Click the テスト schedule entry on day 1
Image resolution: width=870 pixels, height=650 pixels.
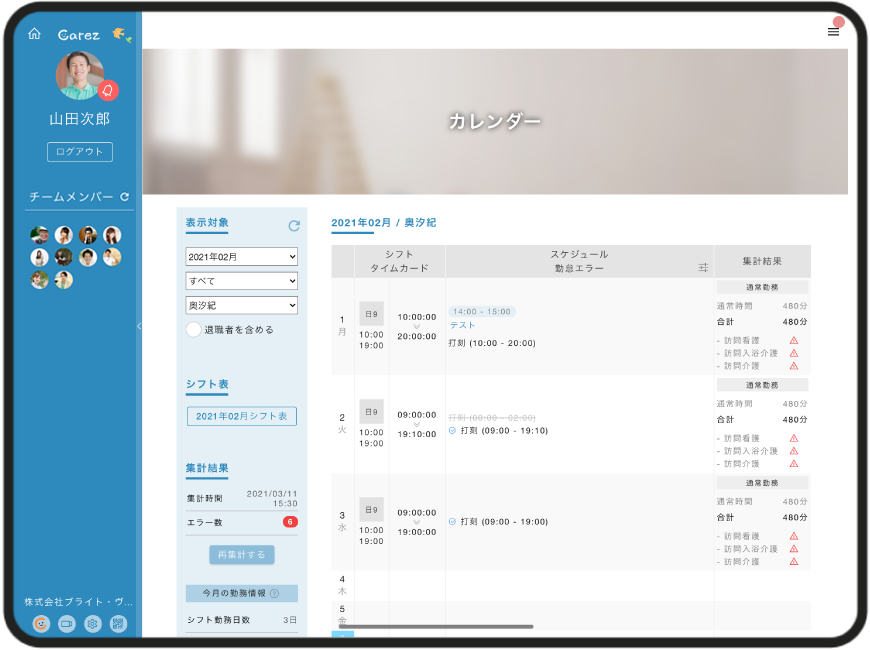coord(462,325)
